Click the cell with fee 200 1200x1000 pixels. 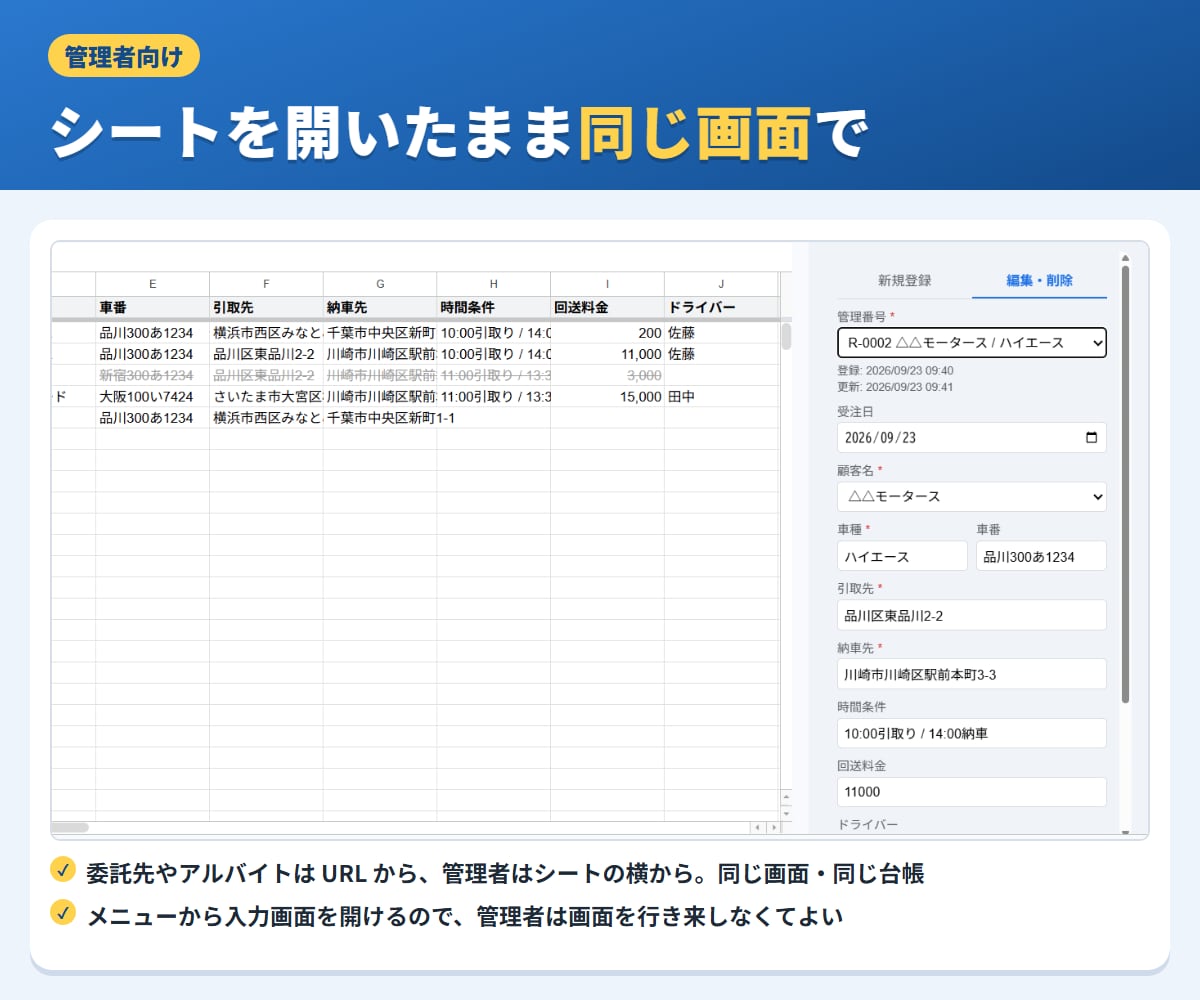(x=607, y=333)
